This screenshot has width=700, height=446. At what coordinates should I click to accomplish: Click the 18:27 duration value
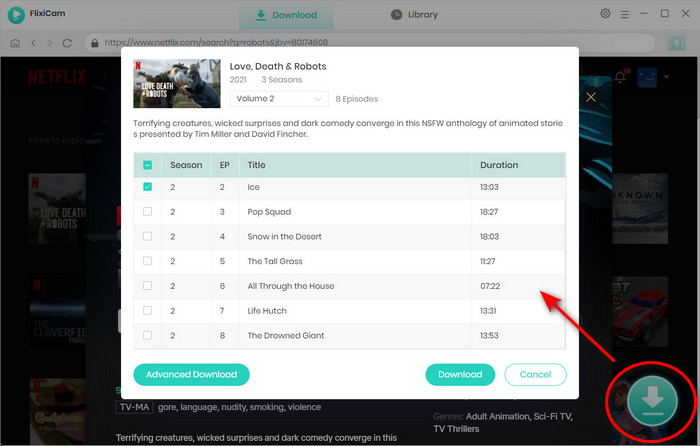pyautogui.click(x=489, y=212)
